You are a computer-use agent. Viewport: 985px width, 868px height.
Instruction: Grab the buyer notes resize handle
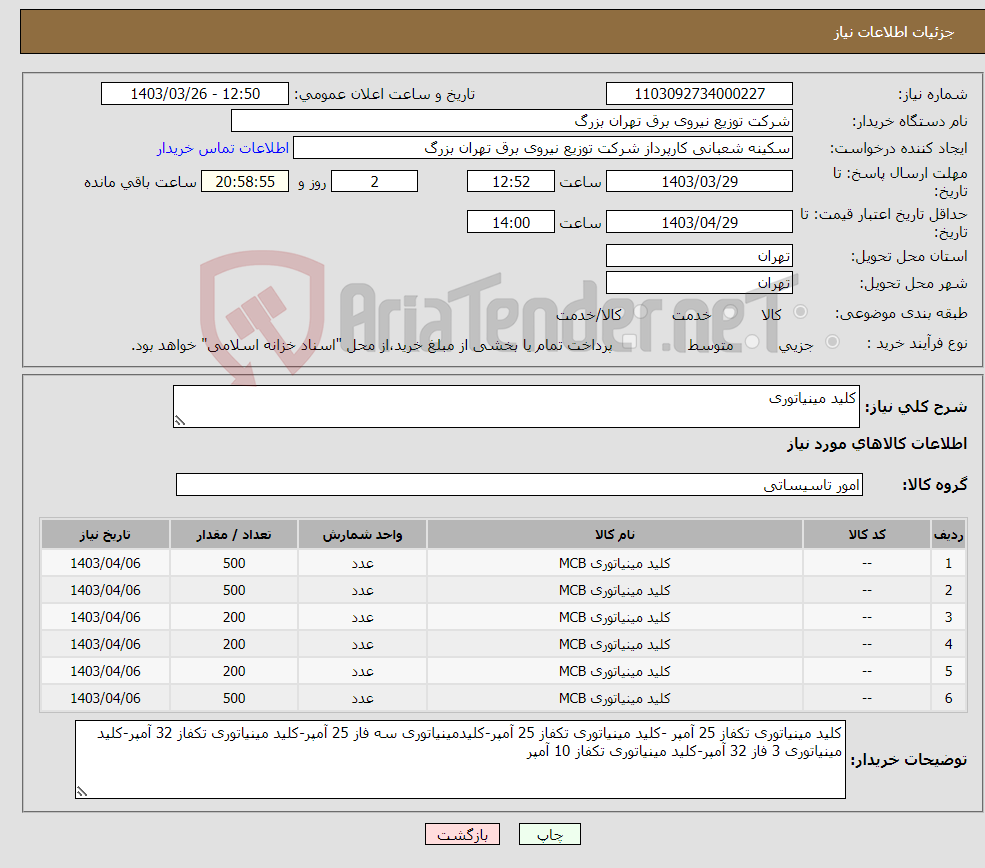click(82, 792)
